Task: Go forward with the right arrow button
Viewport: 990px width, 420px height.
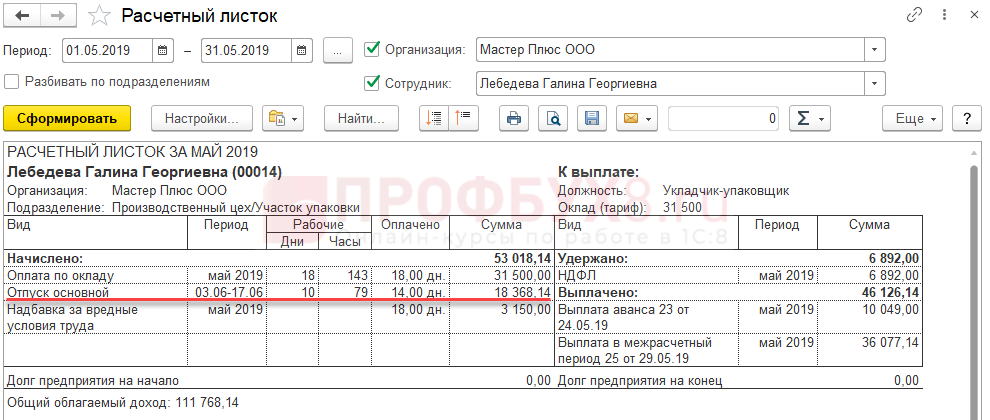Action: tap(60, 16)
